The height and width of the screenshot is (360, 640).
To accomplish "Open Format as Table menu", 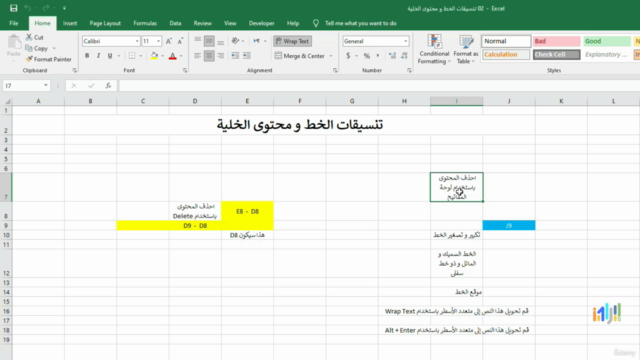I will point(465,49).
